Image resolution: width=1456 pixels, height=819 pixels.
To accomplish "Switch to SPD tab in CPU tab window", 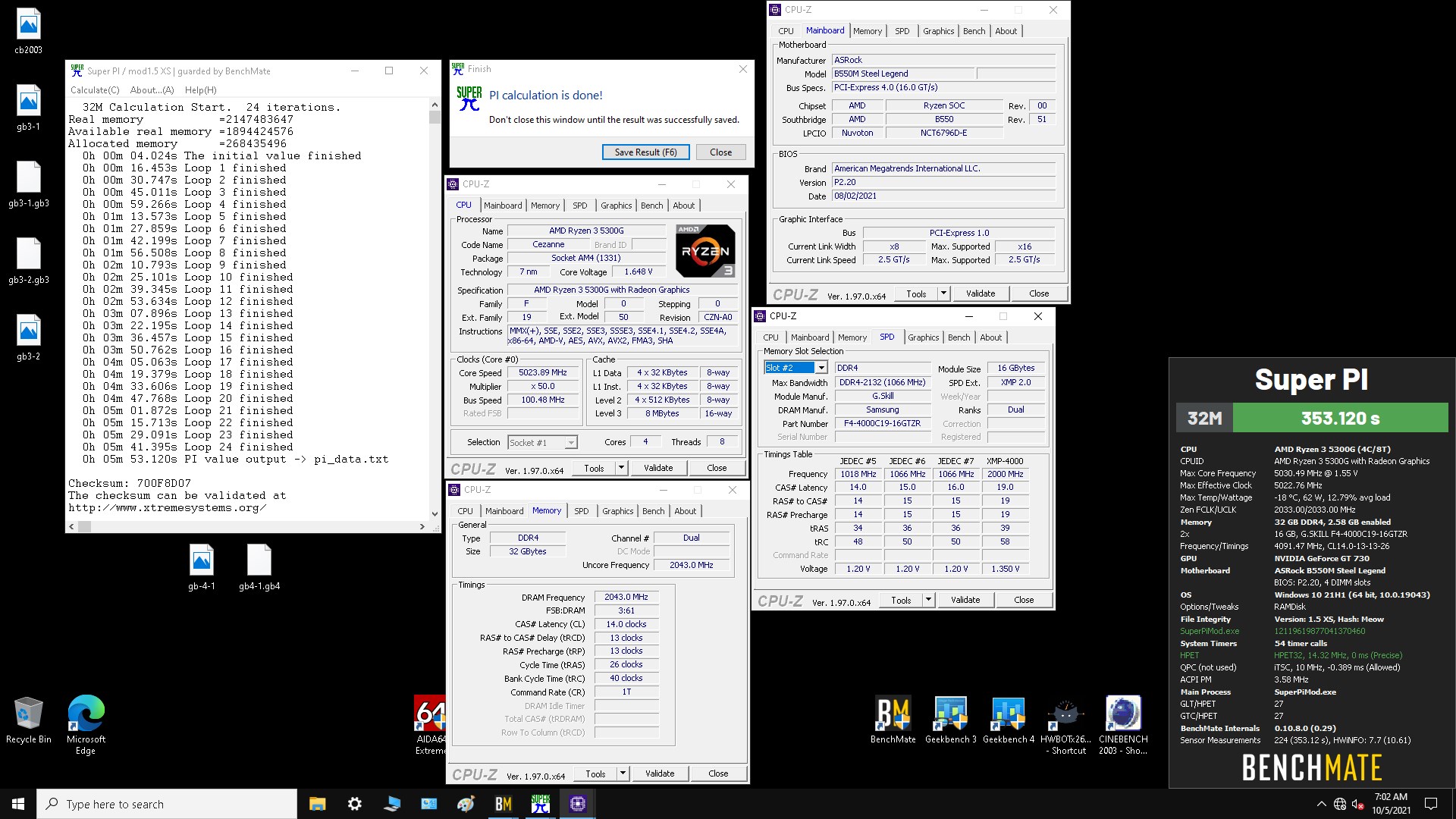I will (579, 206).
